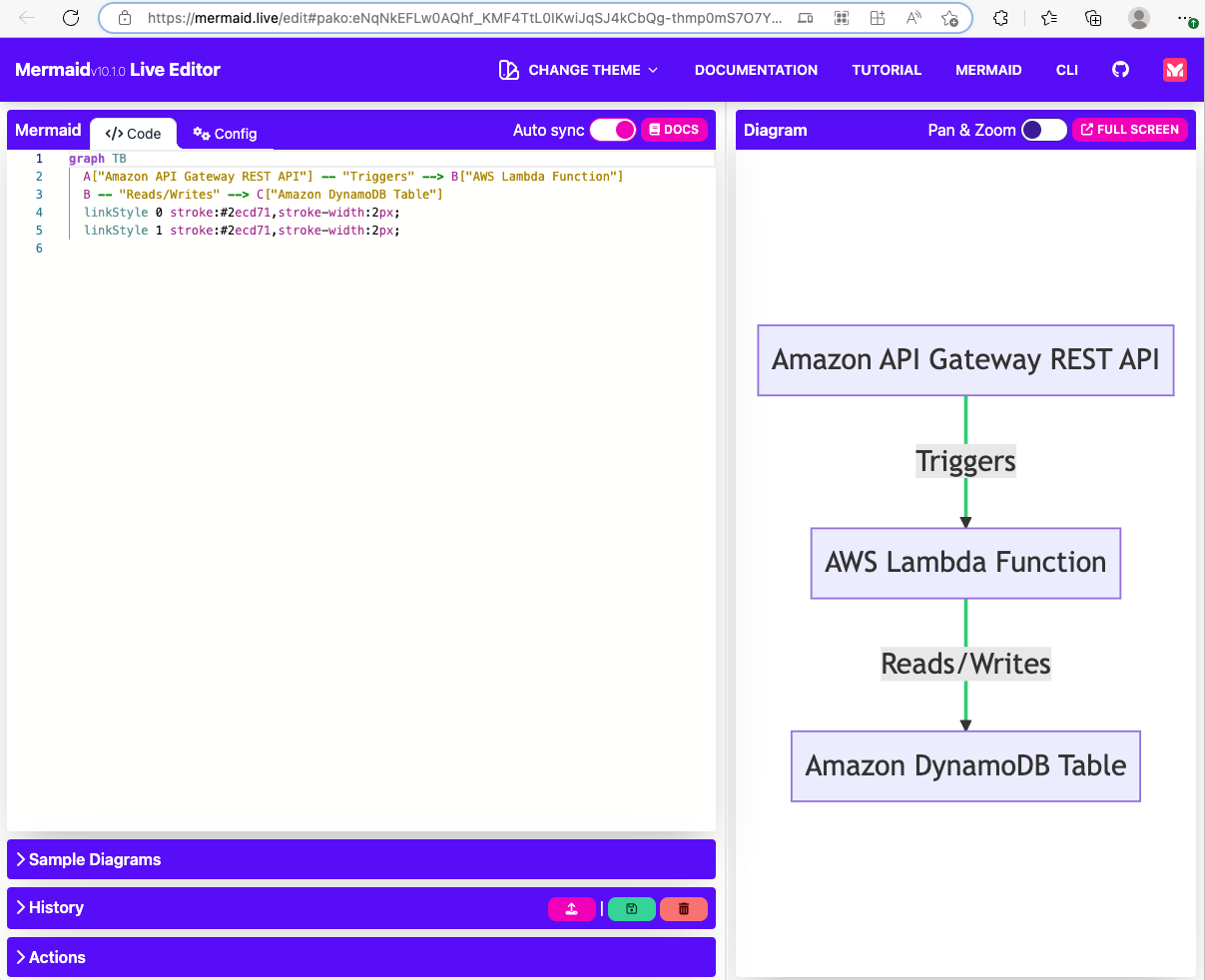Image resolution: width=1205 pixels, height=980 pixels.
Task: Click the pink Mermaid Chart logo icon
Action: [1175, 70]
